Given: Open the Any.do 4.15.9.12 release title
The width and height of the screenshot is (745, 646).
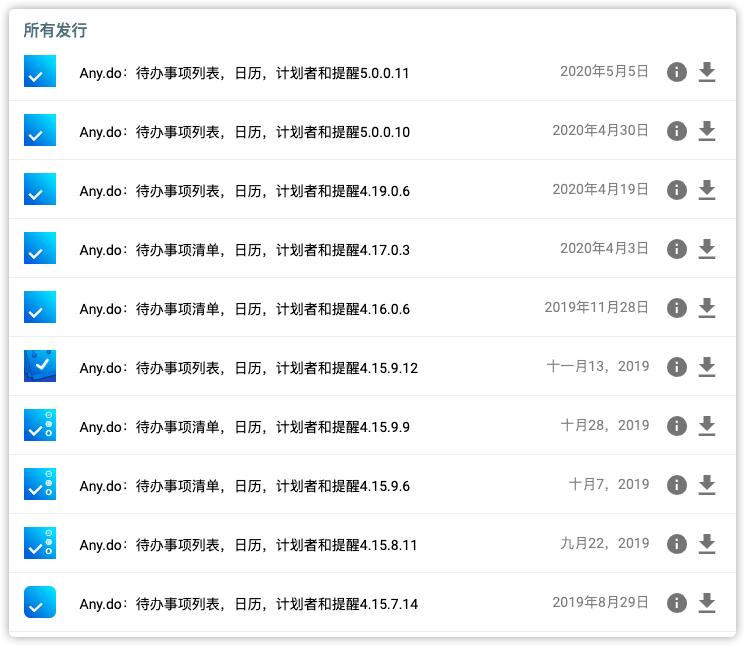Looking at the screenshot, I should point(248,368).
